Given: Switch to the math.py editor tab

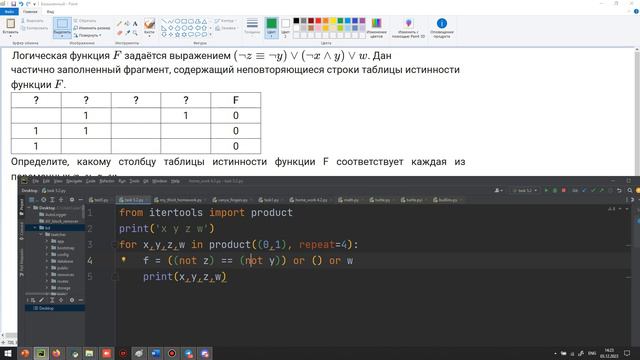Looking at the screenshot, I should [x=350, y=200].
